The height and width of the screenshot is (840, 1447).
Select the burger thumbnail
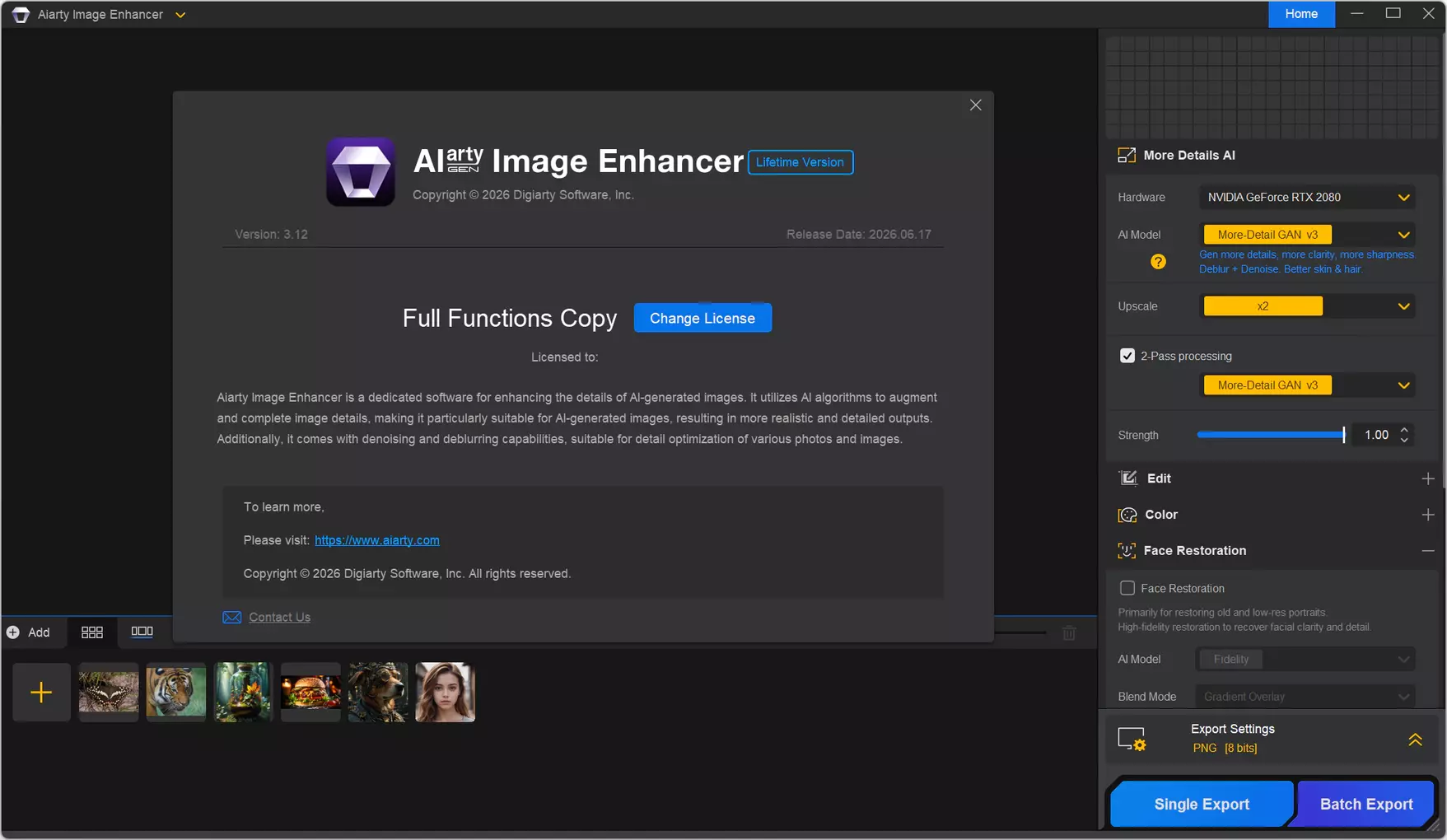310,693
